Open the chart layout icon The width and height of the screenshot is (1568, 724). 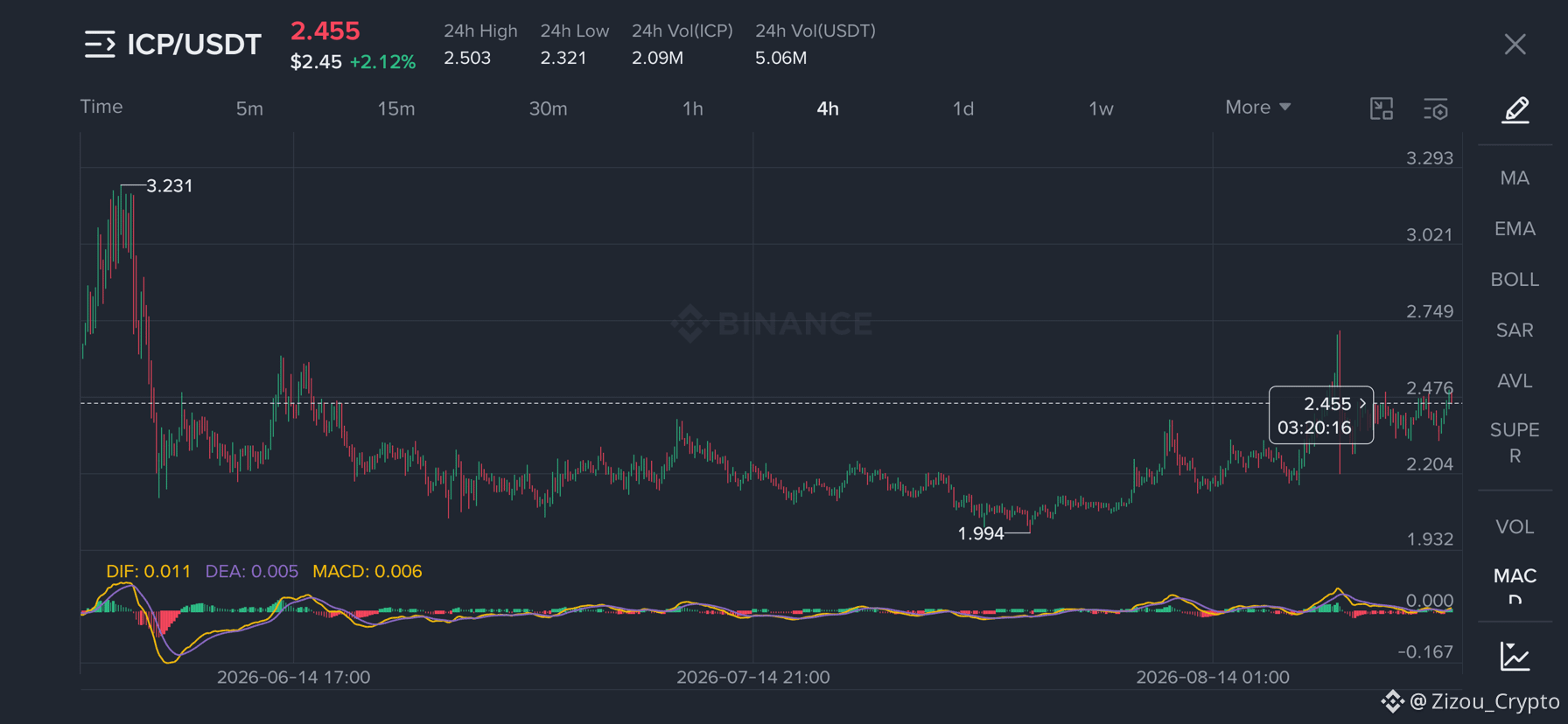[1381, 108]
